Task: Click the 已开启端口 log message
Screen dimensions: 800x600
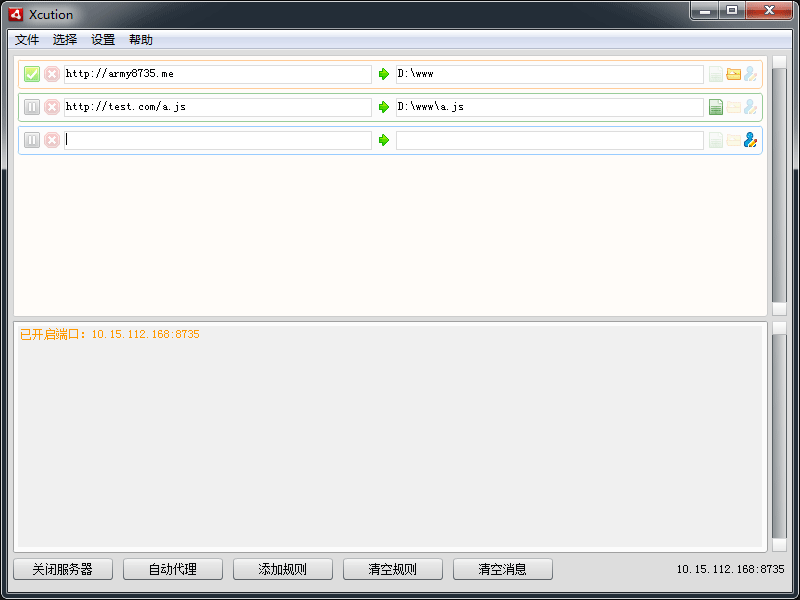Action: tap(110, 334)
